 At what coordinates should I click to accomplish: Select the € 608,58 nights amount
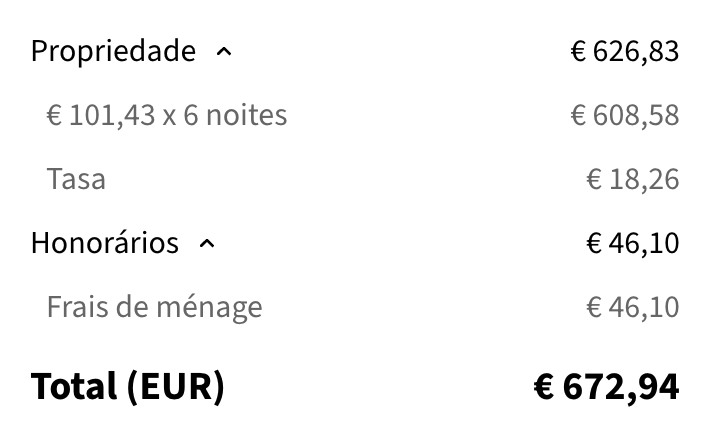pyautogui.click(x=625, y=116)
